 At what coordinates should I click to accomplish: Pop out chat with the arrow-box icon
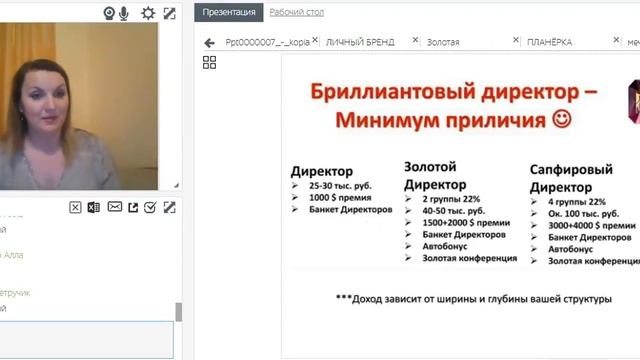point(133,207)
